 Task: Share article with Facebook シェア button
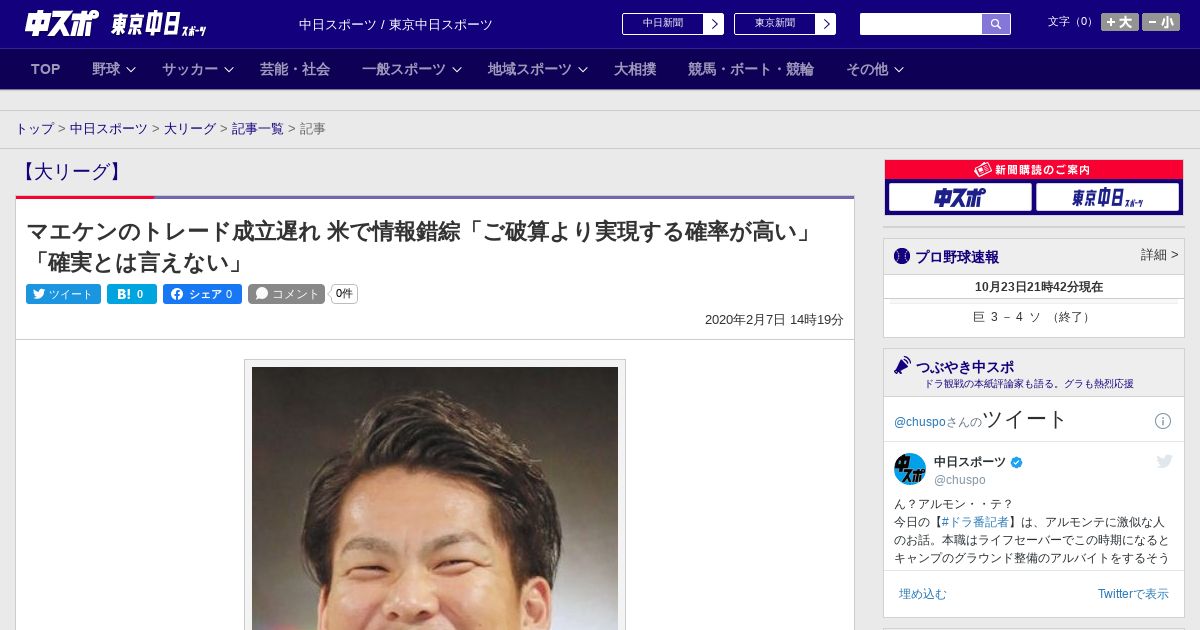click(x=202, y=294)
